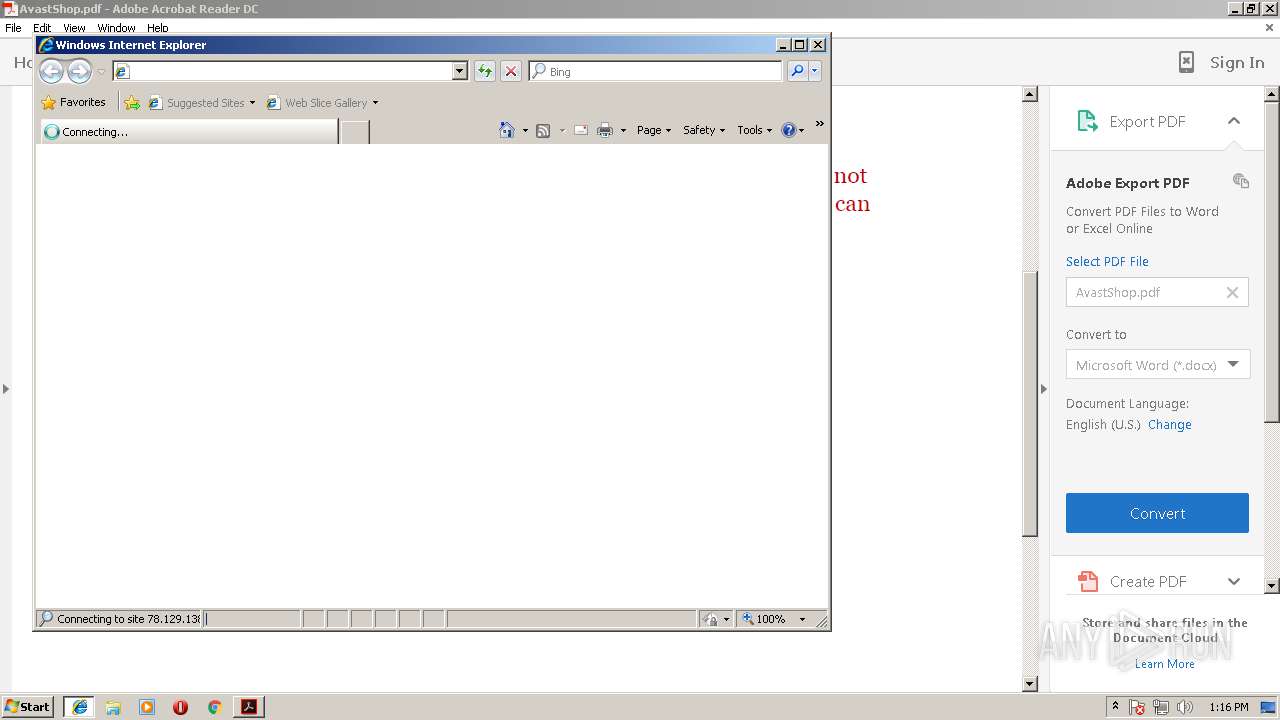This screenshot has width=1280, height=720.
Task: Click the Export PDF tool icon
Action: pyautogui.click(x=1087, y=121)
